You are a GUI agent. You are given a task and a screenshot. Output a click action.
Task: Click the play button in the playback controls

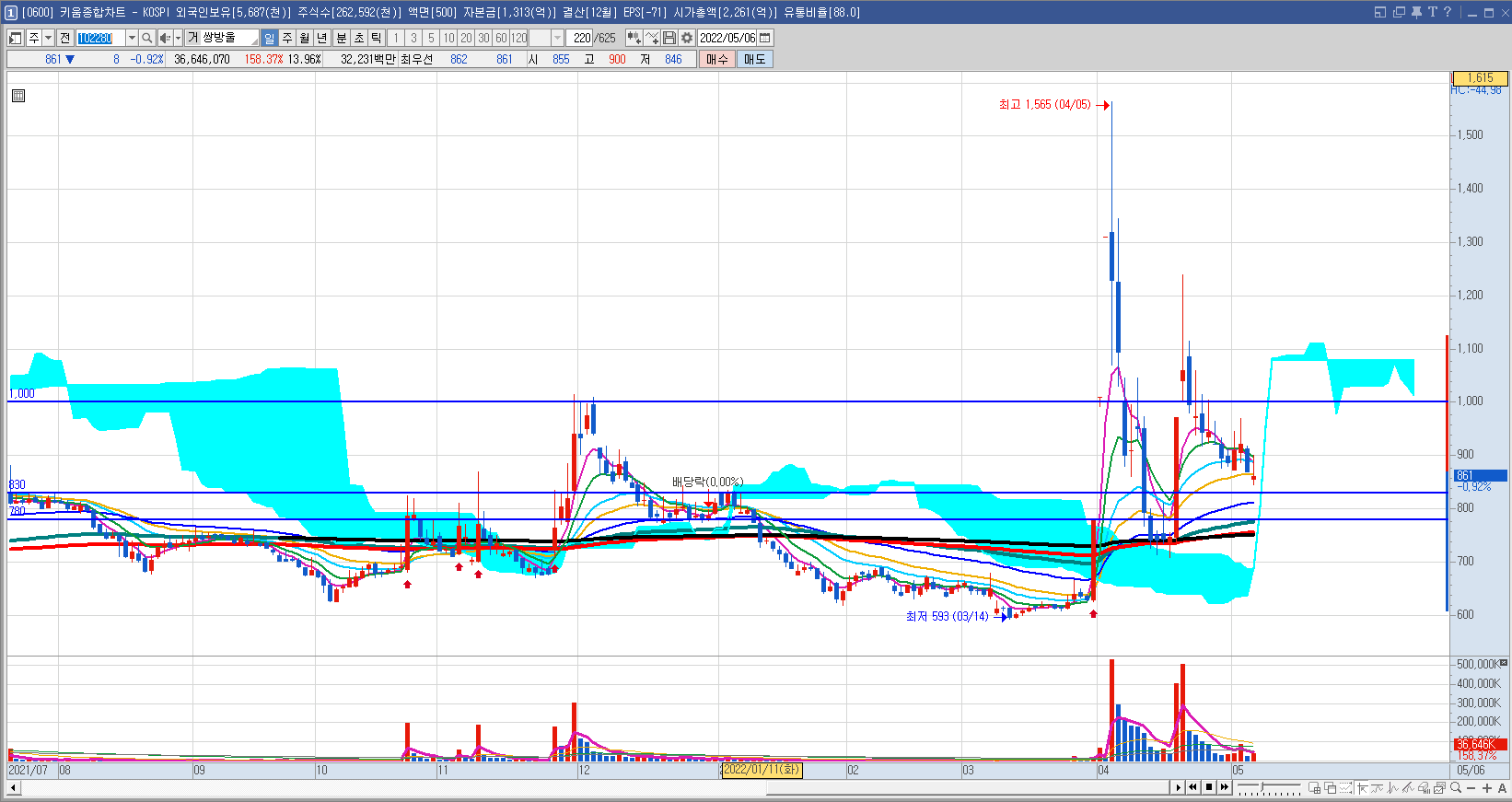1178,787
